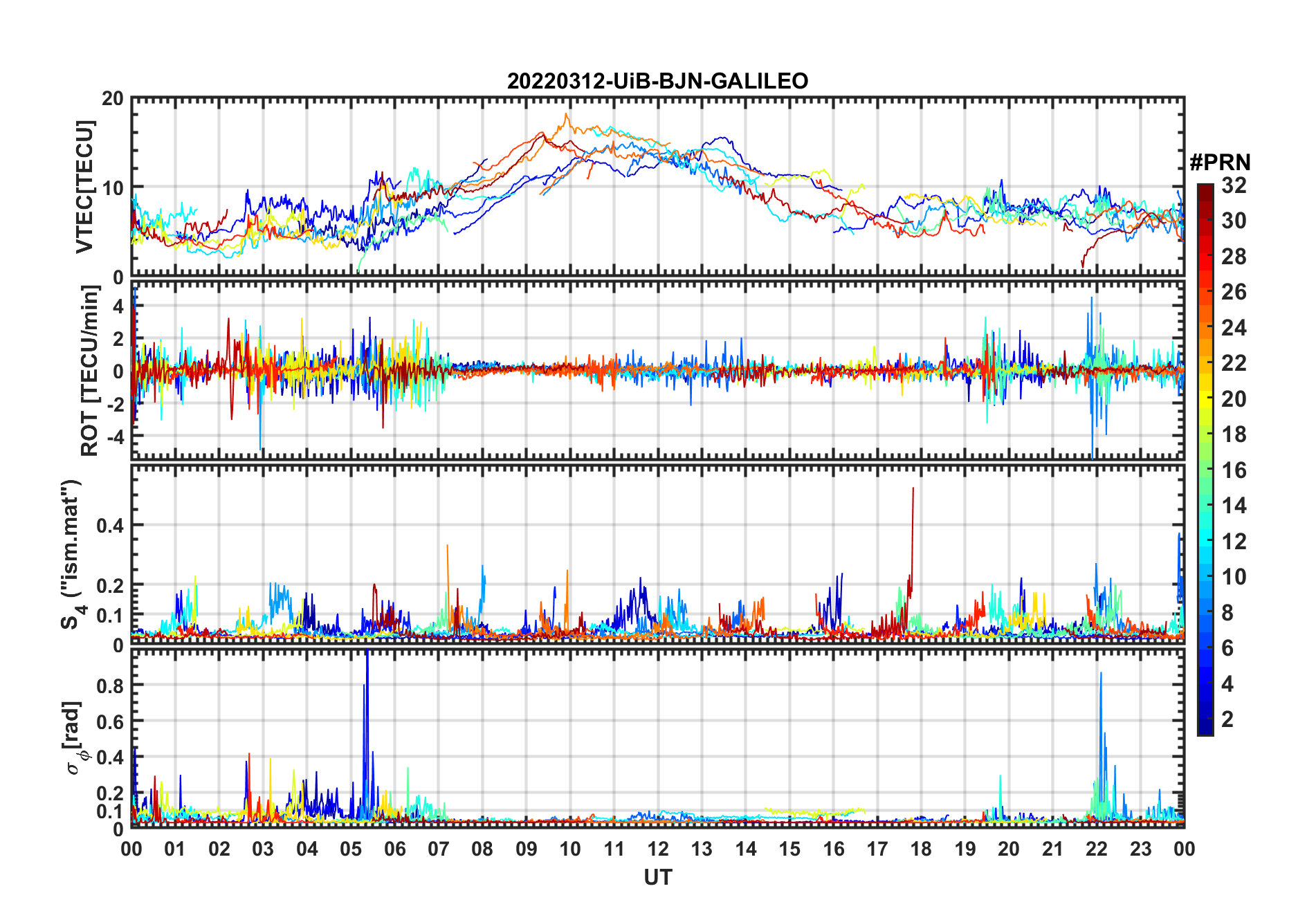Click x-axis tick label 02
The image size is (1316, 920).
(x=219, y=849)
